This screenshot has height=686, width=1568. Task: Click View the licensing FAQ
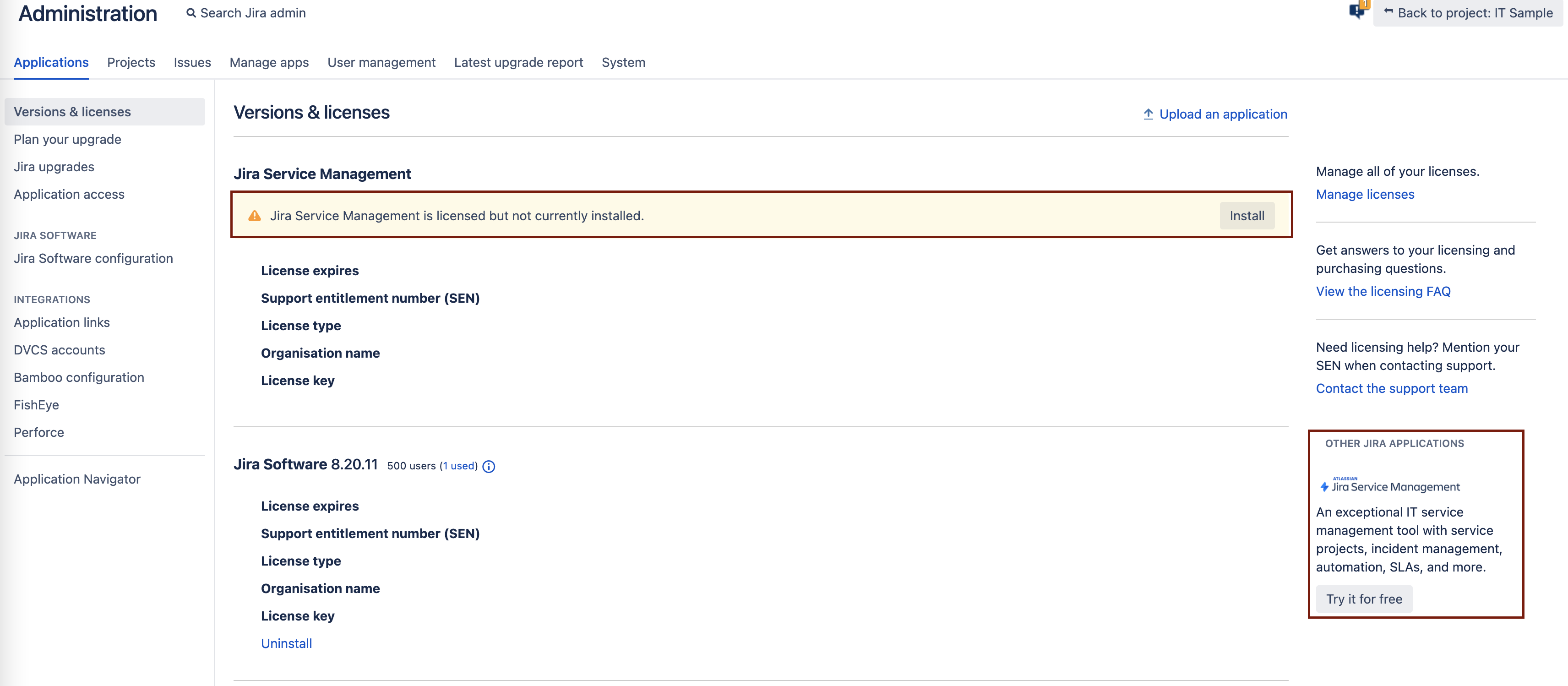click(1383, 291)
